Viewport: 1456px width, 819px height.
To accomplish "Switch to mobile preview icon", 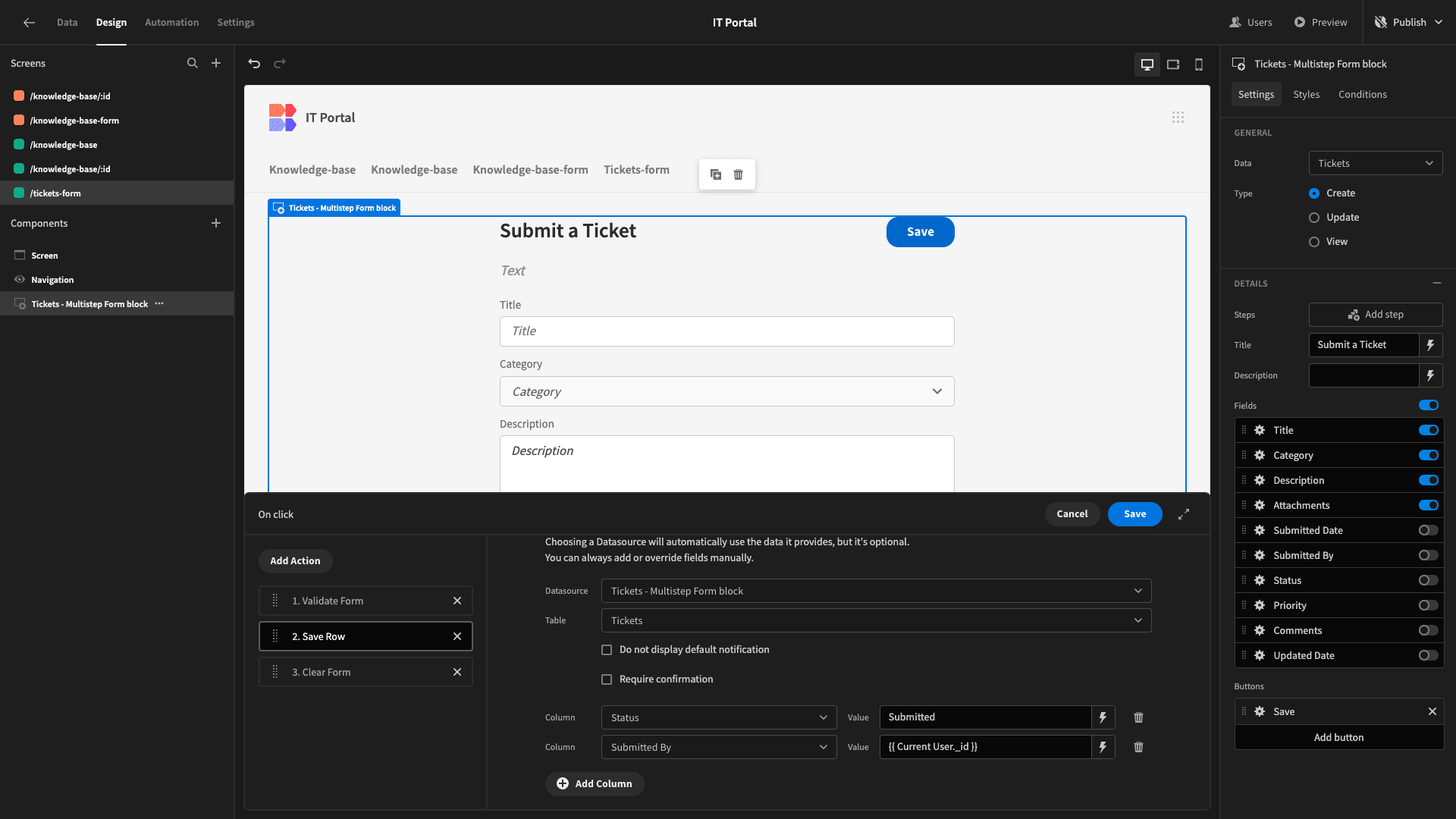I will pyautogui.click(x=1199, y=64).
